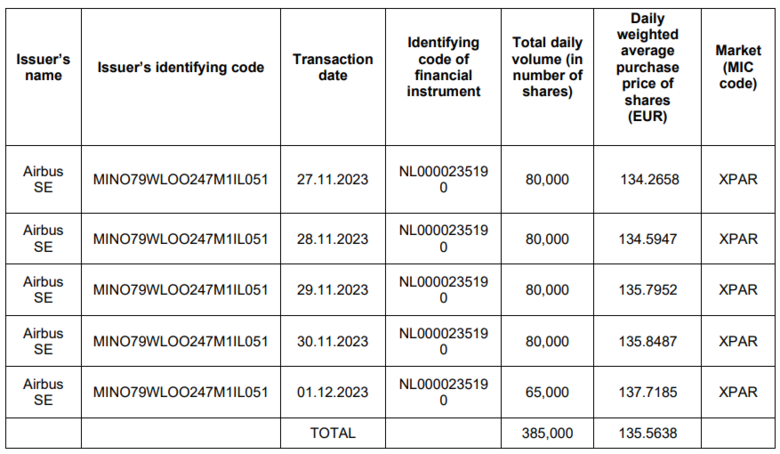Select the "Total daily volume" header cell
This screenshot has width=780, height=454.
coord(547,68)
